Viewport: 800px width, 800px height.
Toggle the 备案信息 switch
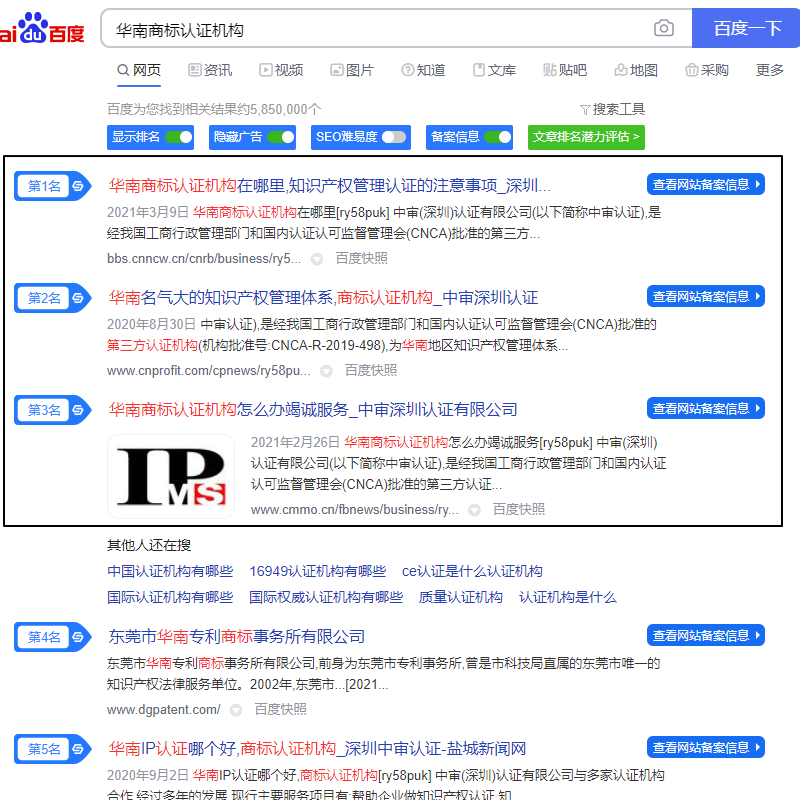(497, 137)
